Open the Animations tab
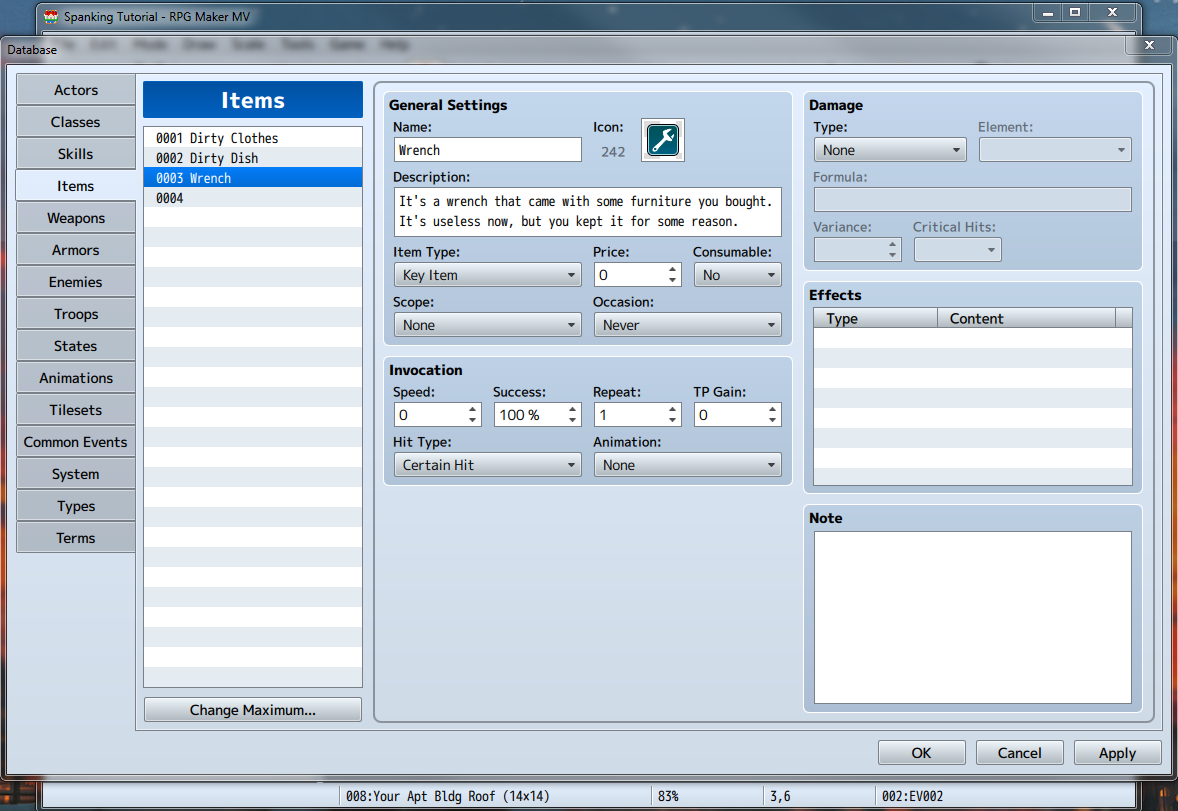 (x=76, y=378)
